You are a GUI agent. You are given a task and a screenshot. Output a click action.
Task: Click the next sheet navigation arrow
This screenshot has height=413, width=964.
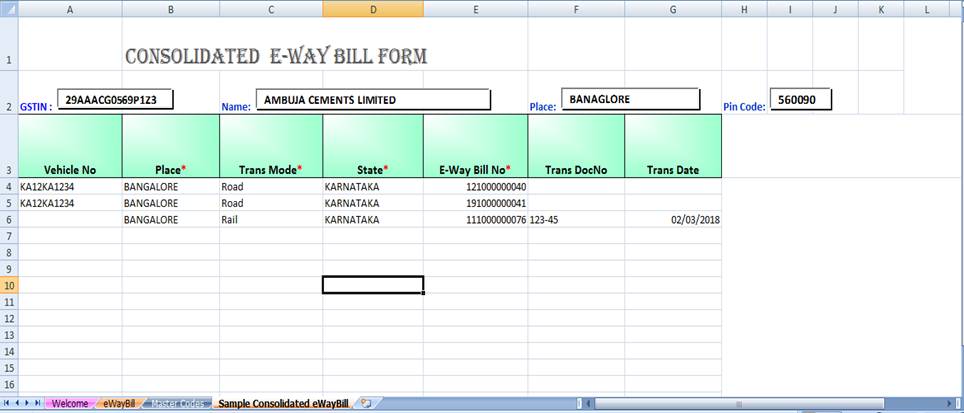pyautogui.click(x=28, y=404)
